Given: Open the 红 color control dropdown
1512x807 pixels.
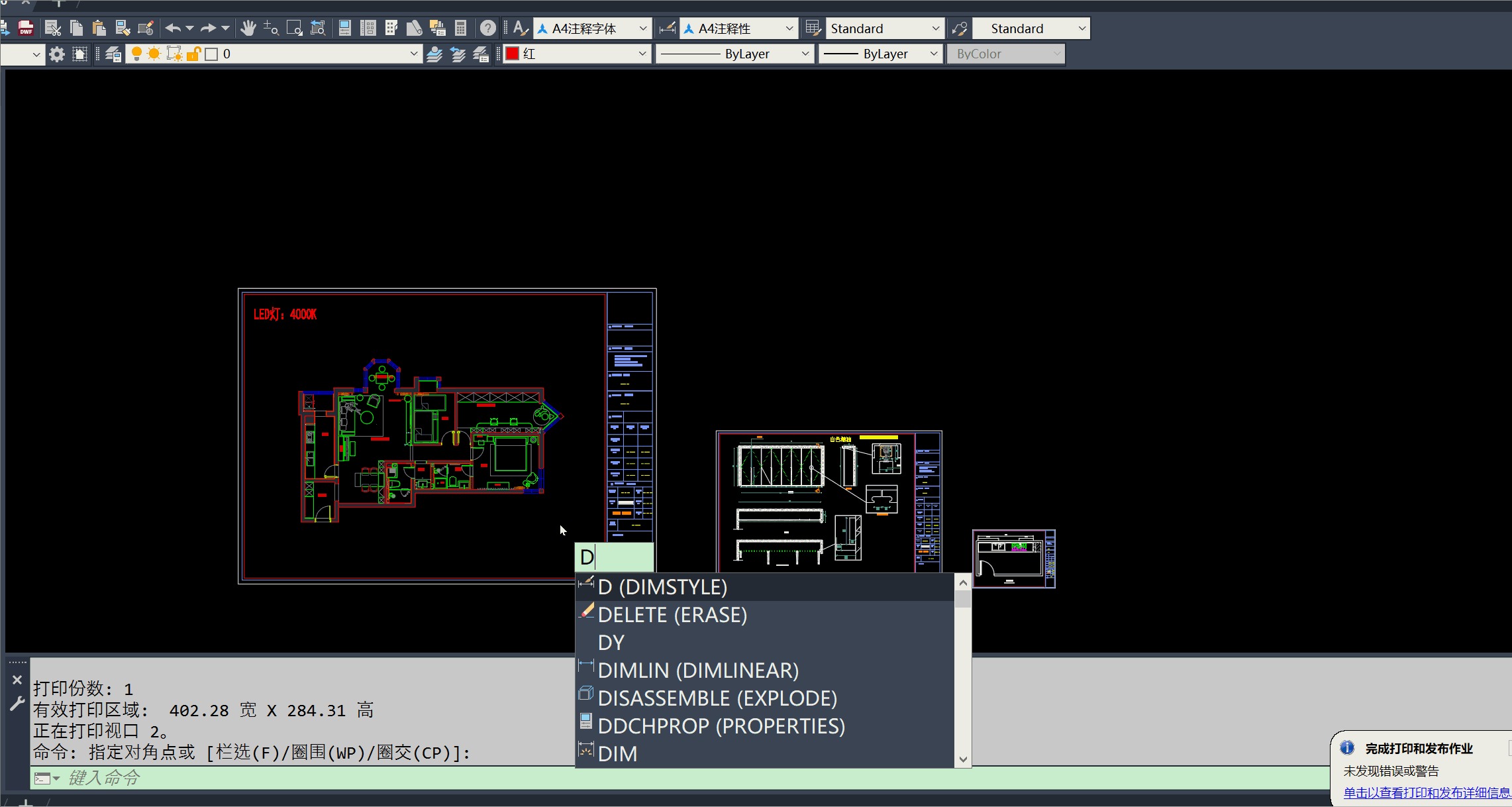Looking at the screenshot, I should 577,54.
